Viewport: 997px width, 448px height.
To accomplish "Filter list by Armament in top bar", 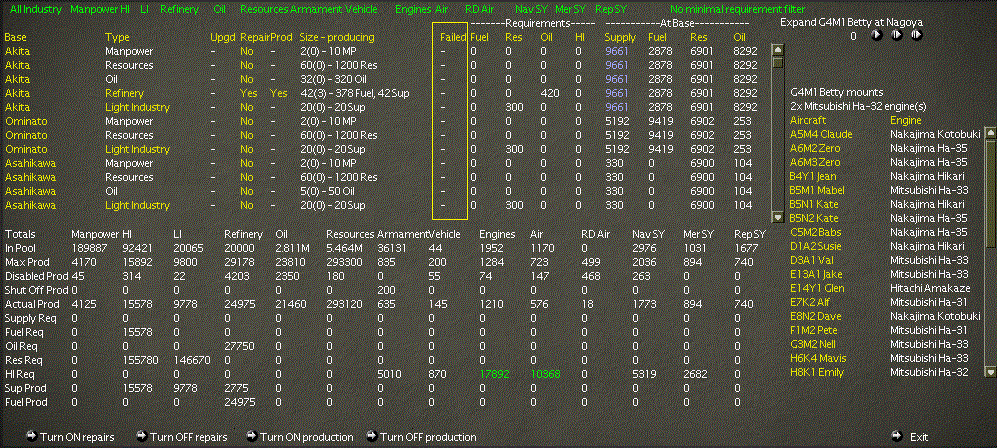I will click(316, 10).
